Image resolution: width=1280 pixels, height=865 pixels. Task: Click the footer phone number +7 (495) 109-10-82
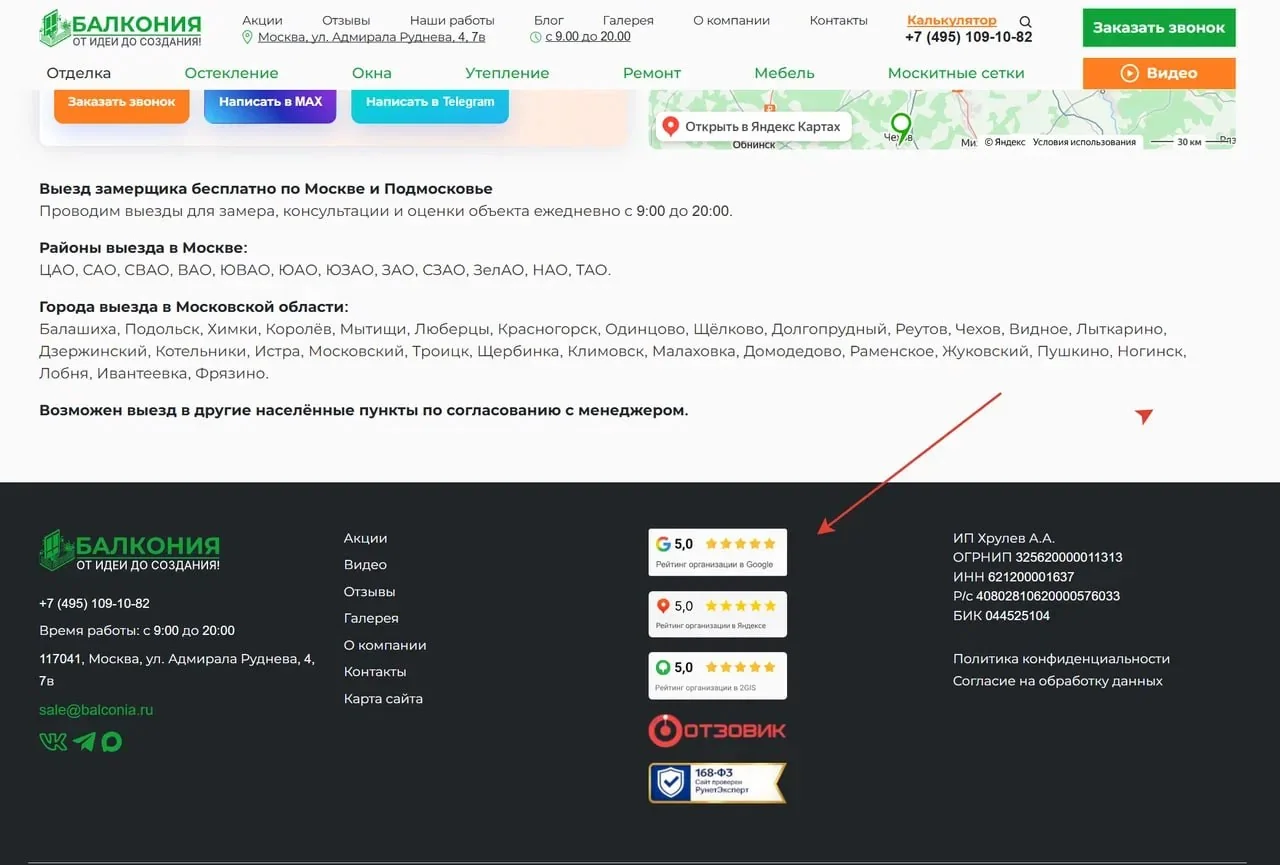click(94, 604)
